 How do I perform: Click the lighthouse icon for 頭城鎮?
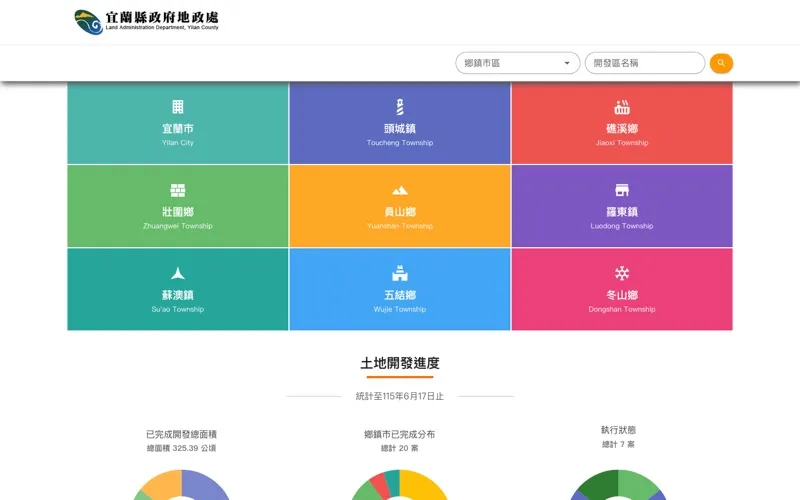(400, 107)
